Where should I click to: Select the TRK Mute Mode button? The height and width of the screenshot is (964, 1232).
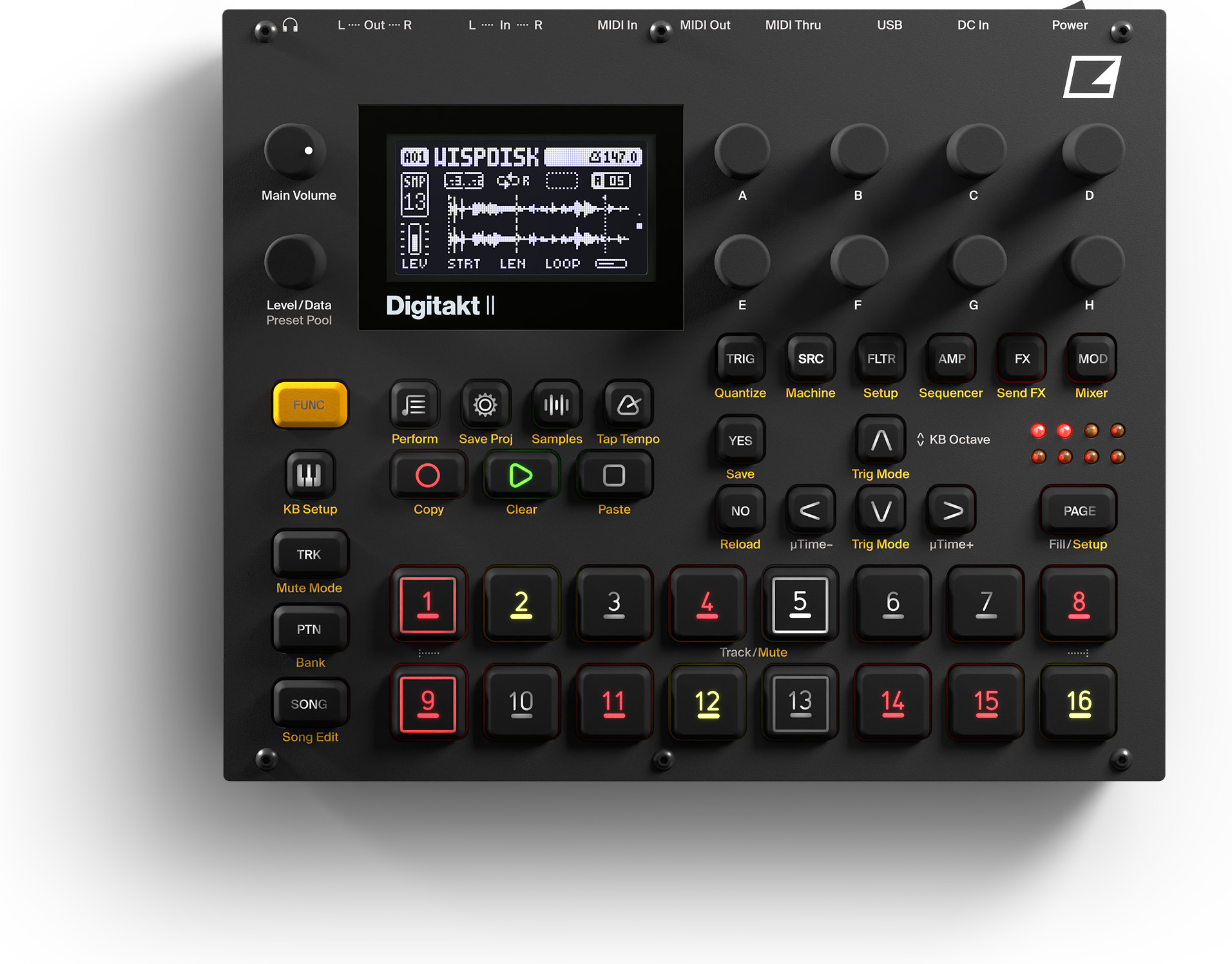[309, 555]
